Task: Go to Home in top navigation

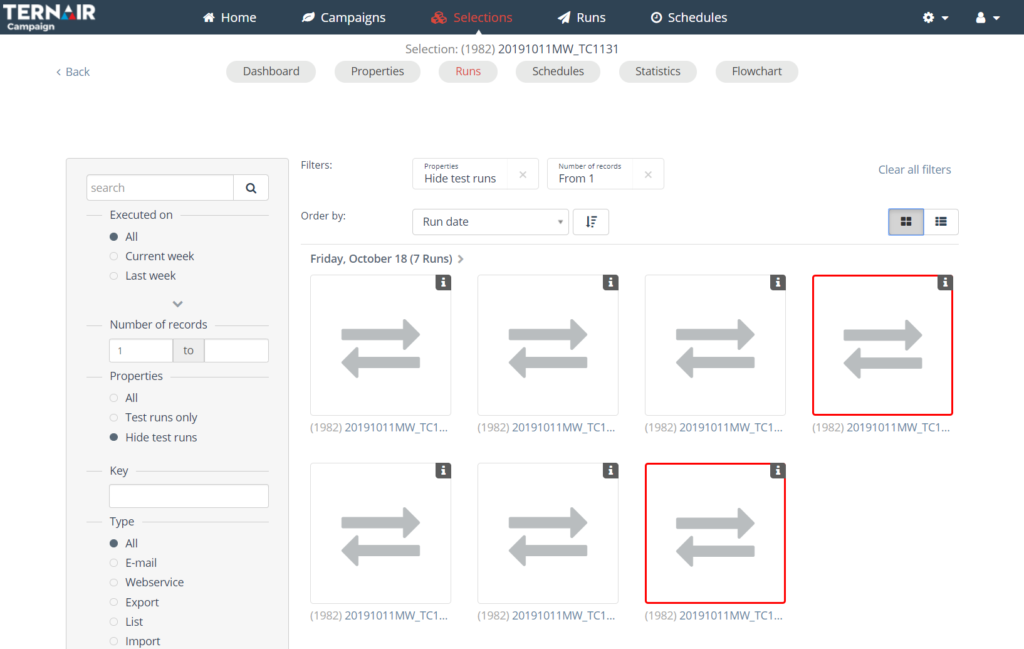Action: 229,18
